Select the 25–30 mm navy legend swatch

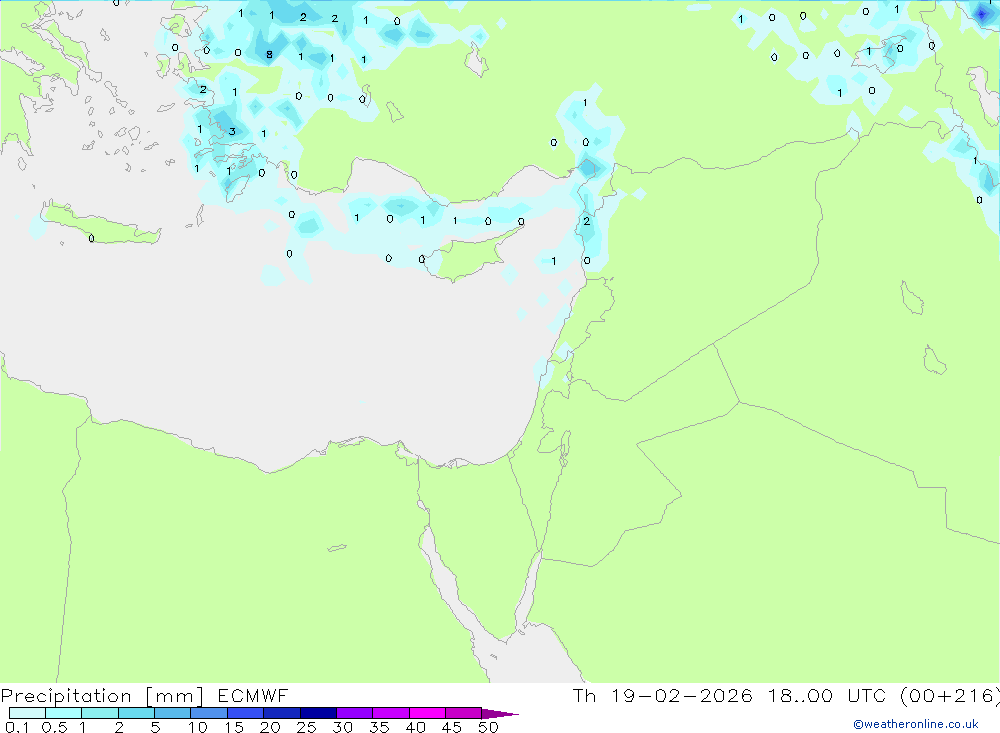click(318, 713)
